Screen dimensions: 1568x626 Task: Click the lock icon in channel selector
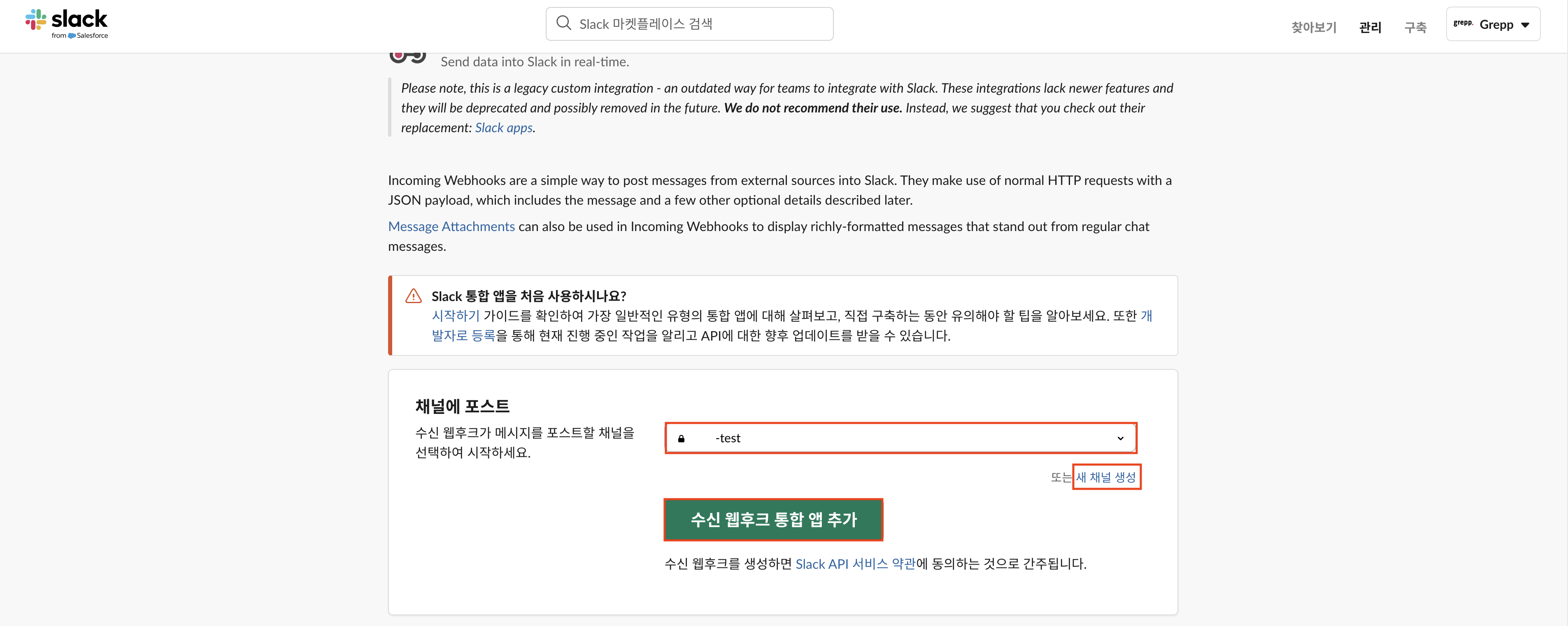click(x=681, y=439)
